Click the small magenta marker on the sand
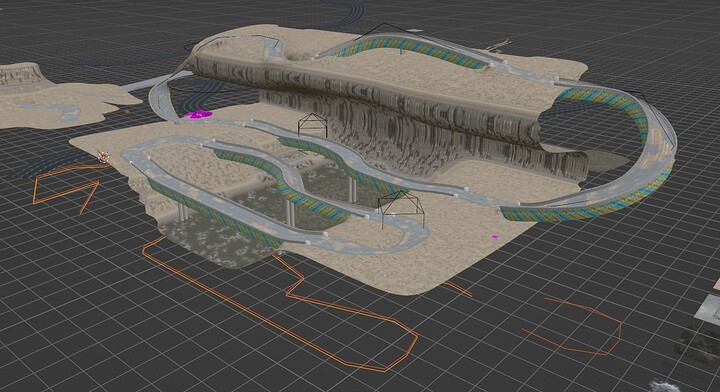720x392 pixels. pos(495,237)
